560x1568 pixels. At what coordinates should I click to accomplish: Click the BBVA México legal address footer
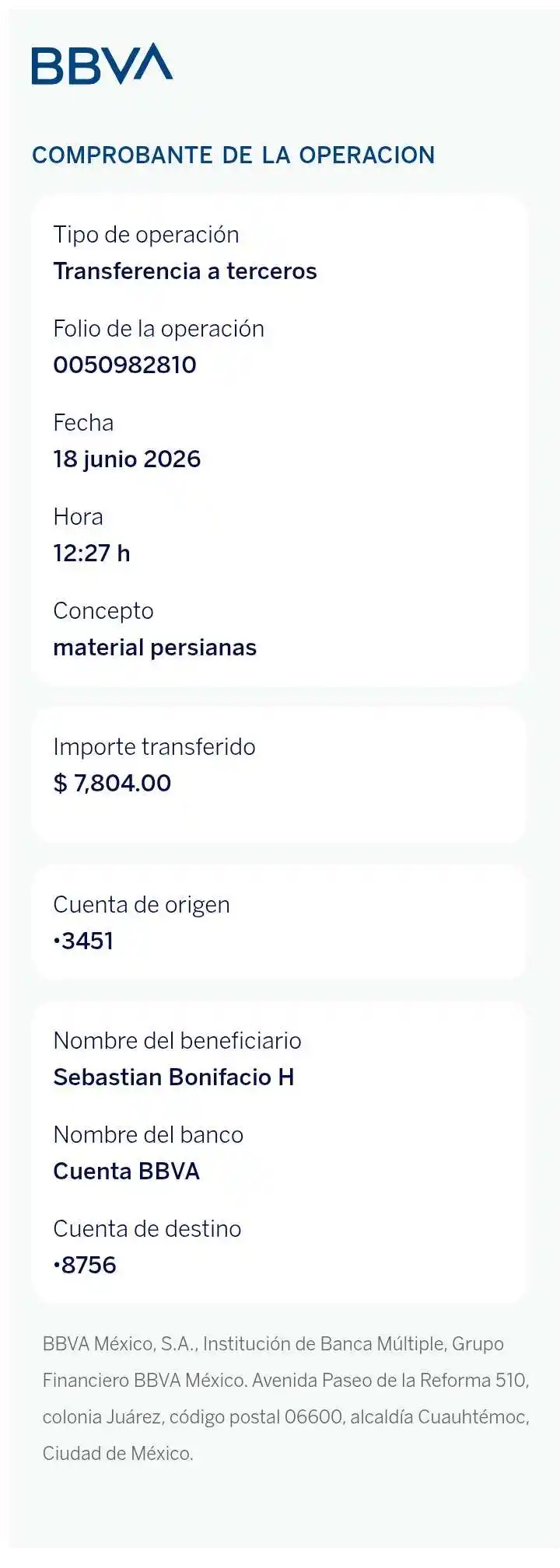tap(286, 1398)
